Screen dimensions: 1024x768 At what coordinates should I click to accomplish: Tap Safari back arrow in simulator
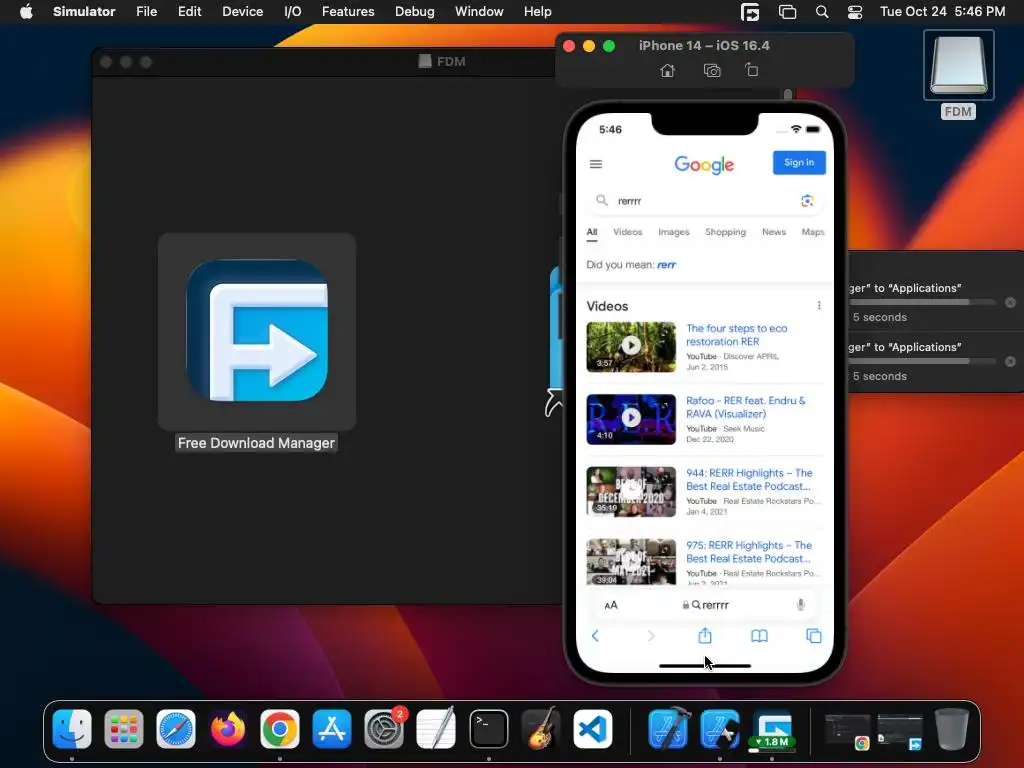(x=595, y=635)
